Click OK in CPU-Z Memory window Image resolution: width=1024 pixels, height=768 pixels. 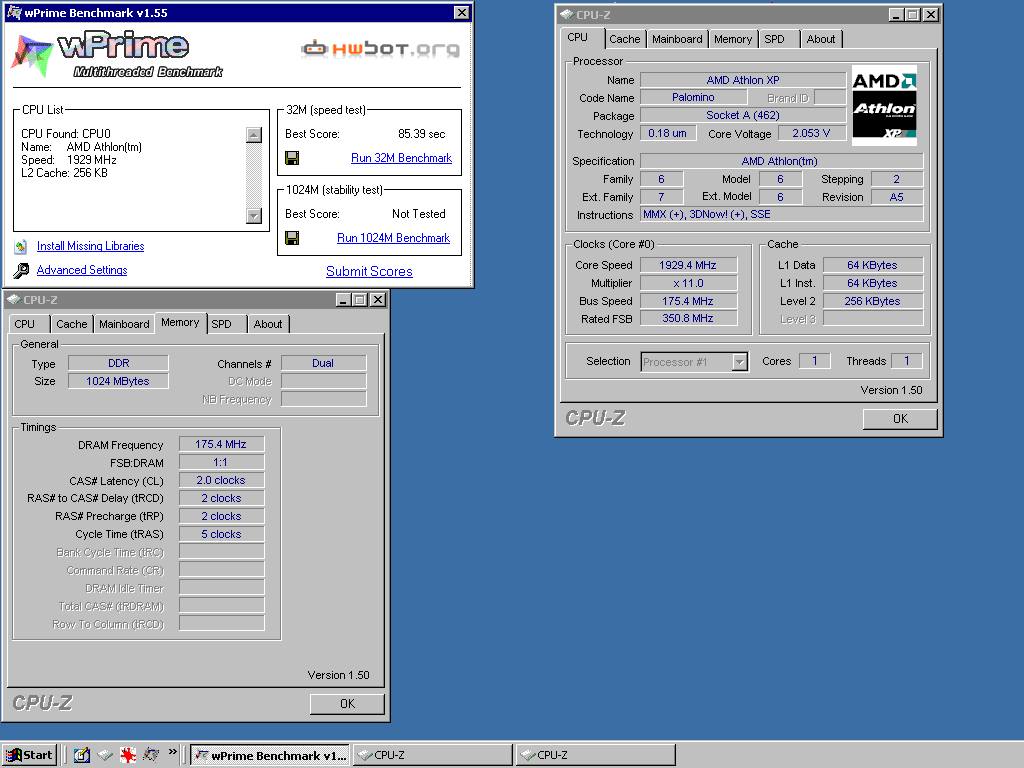point(347,703)
